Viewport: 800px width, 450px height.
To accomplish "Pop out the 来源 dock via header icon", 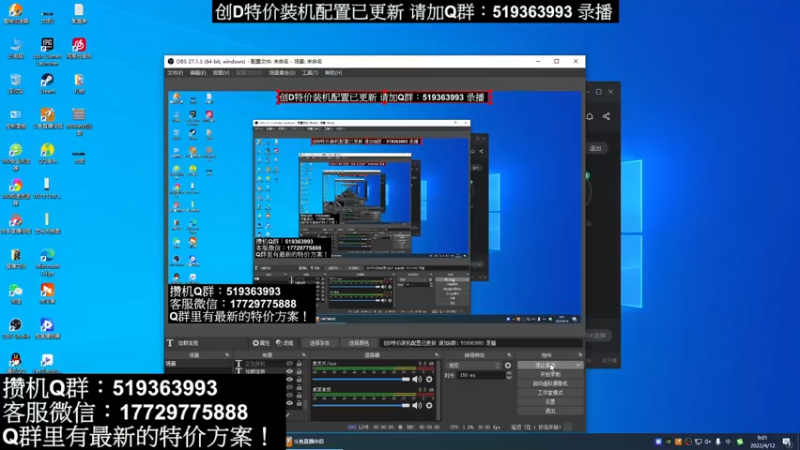I will pyautogui.click(x=304, y=355).
